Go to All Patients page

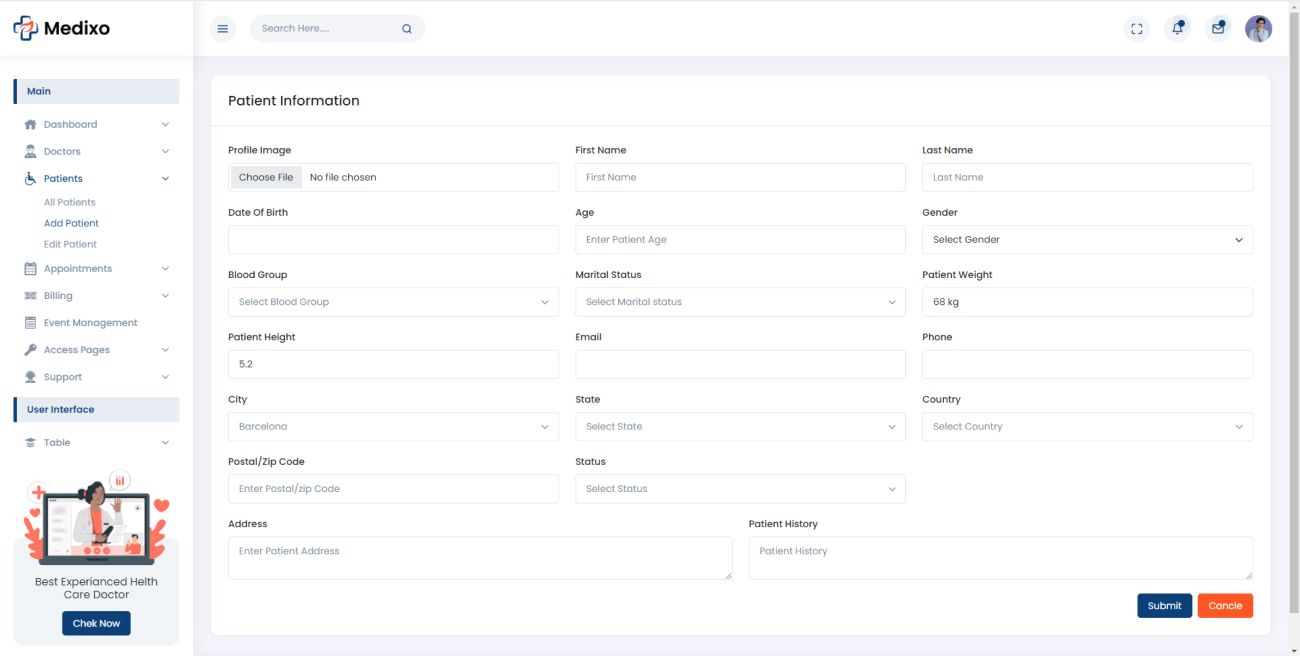(x=70, y=202)
